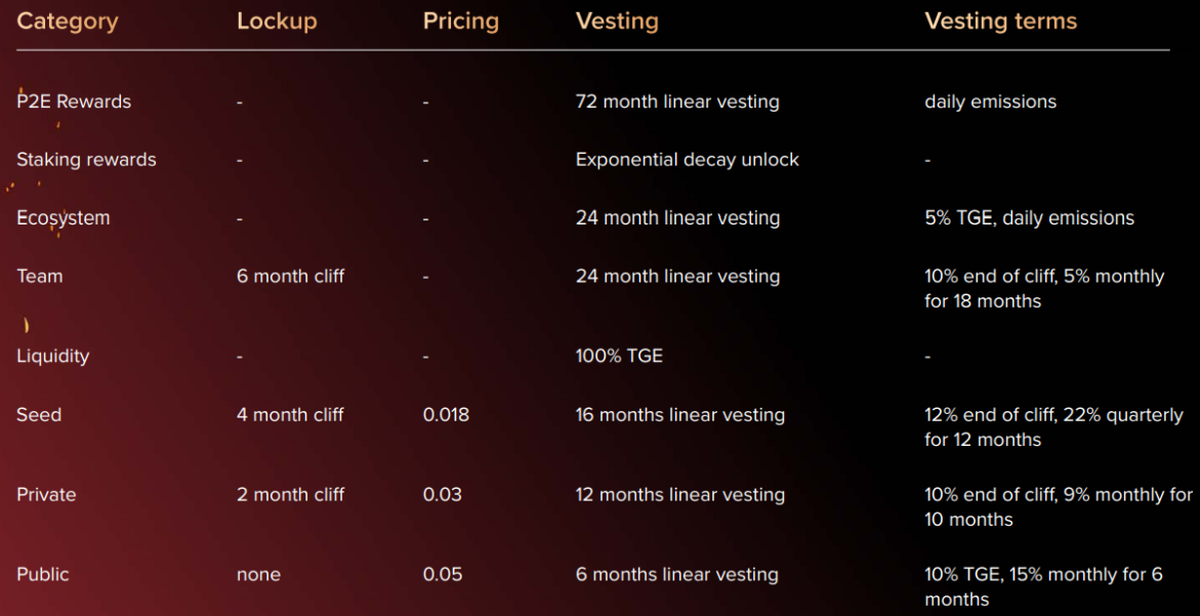Click the Private price 0.03
Image resolution: width=1200 pixels, height=616 pixels.
click(x=442, y=495)
